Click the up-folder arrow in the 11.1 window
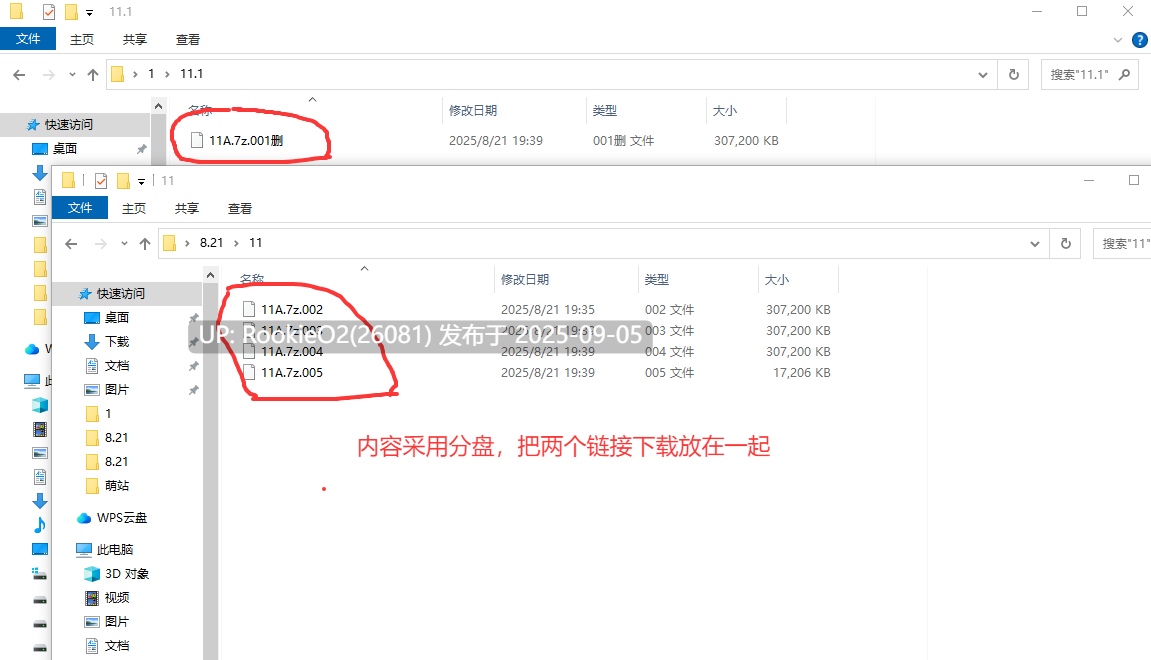This screenshot has height=660, width=1151. (92, 74)
